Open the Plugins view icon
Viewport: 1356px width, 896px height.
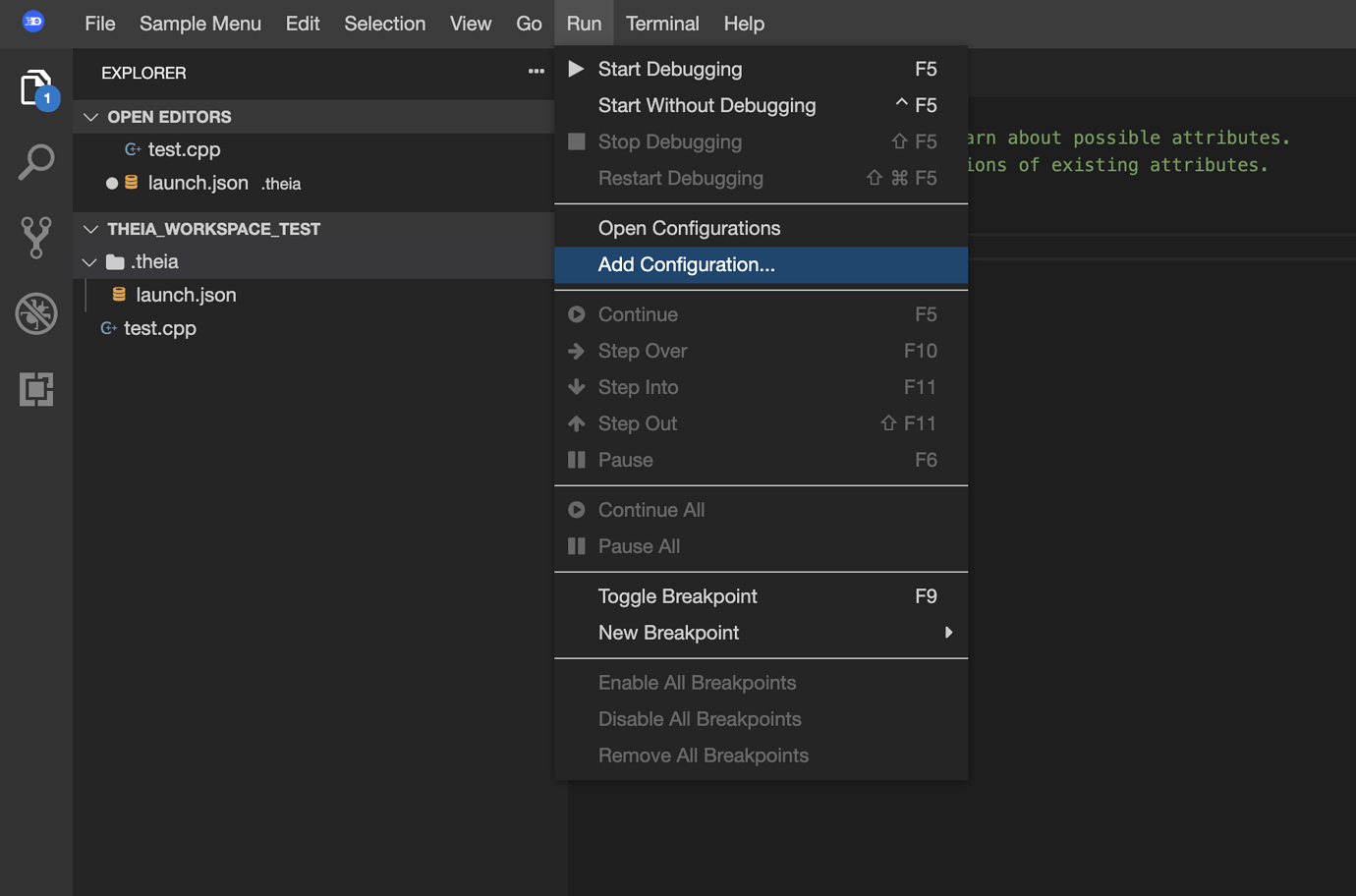click(x=35, y=389)
